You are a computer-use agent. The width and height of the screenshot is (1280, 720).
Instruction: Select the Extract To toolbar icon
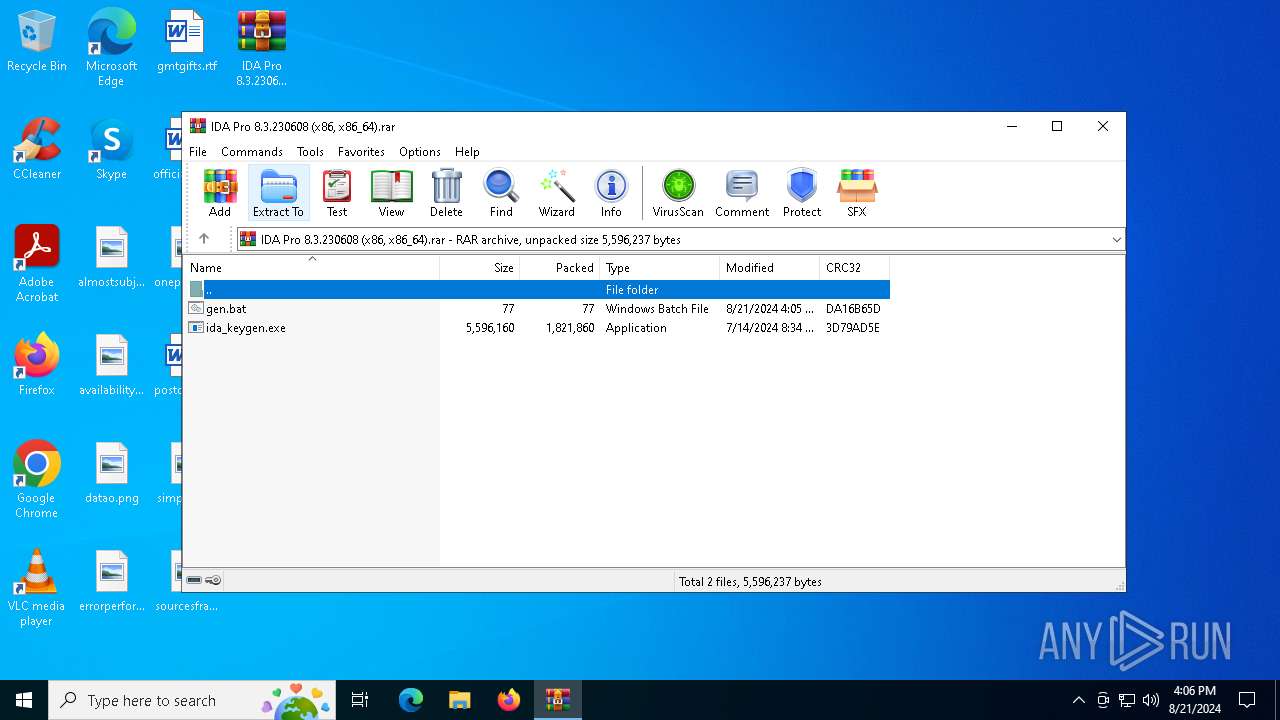tap(278, 193)
